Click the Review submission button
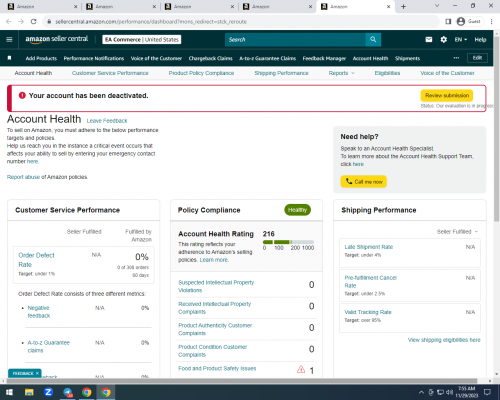This screenshot has height=400, width=500. click(447, 95)
